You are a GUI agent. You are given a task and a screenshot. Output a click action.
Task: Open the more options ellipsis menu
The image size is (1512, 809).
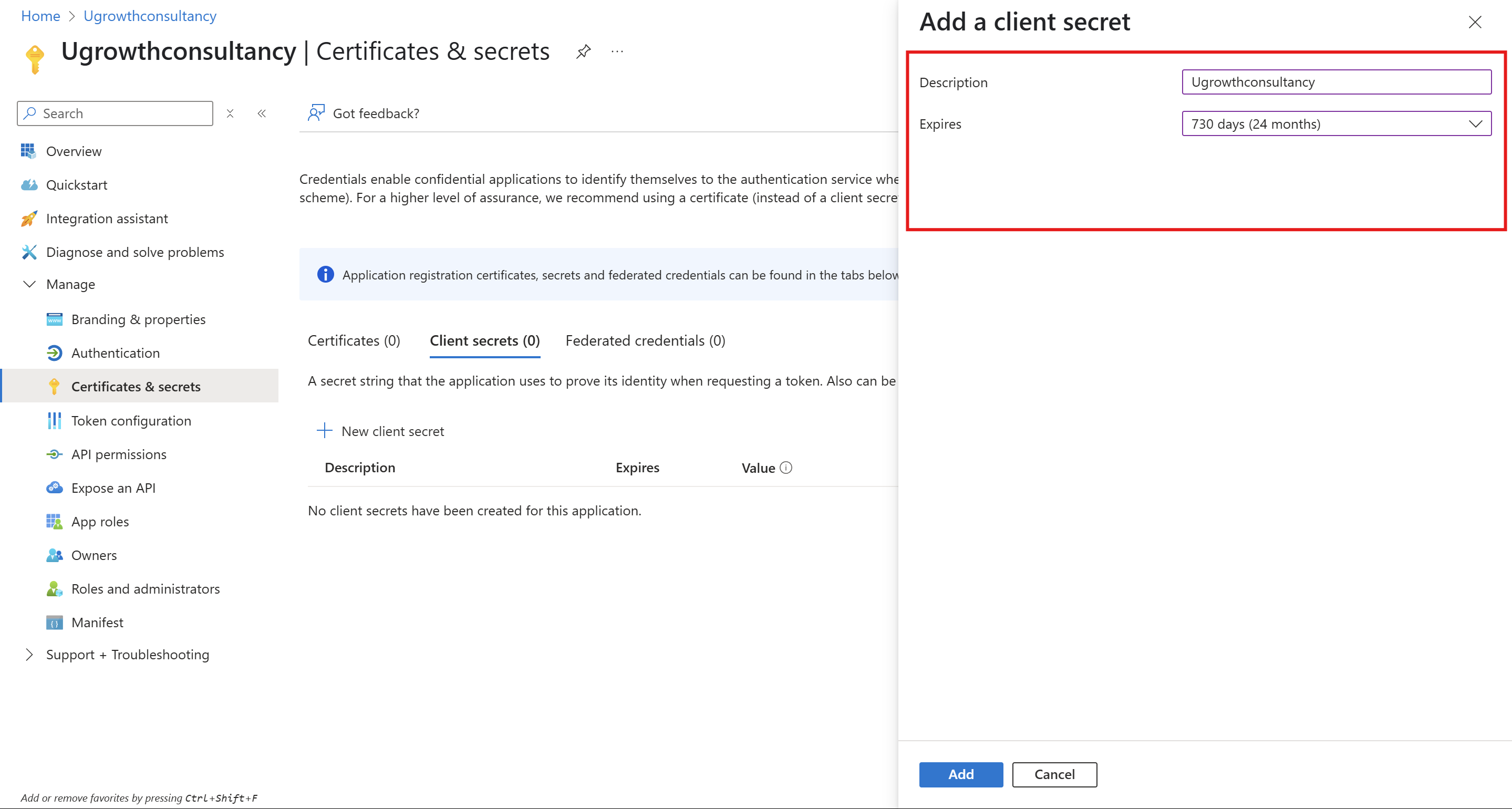pos(617,51)
